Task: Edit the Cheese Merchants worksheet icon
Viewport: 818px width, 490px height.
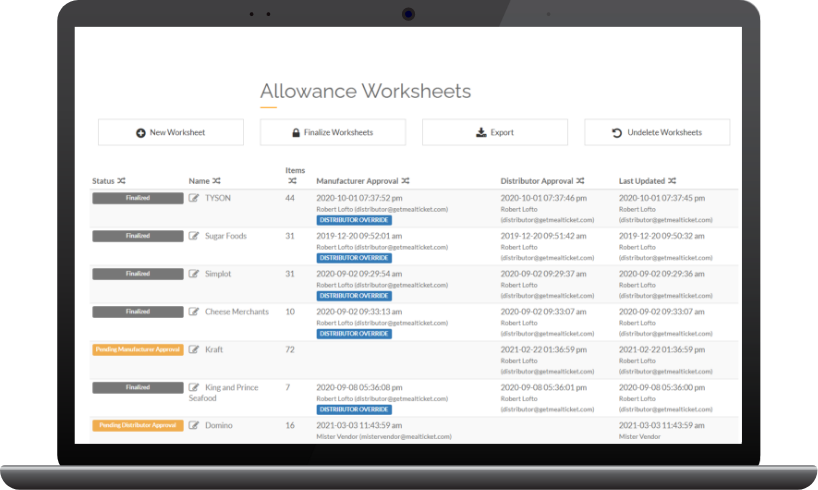Action: coord(194,312)
